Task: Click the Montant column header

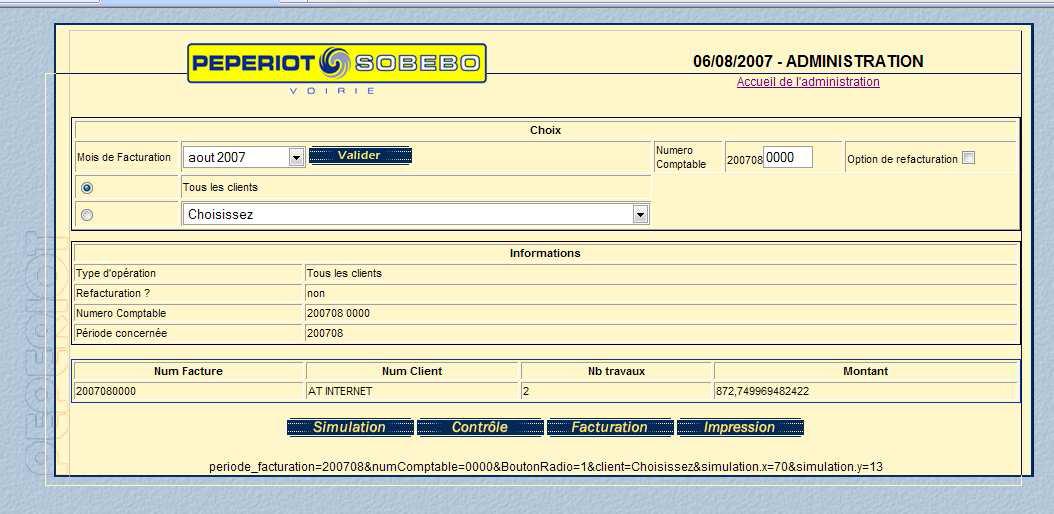Action: pos(866,371)
